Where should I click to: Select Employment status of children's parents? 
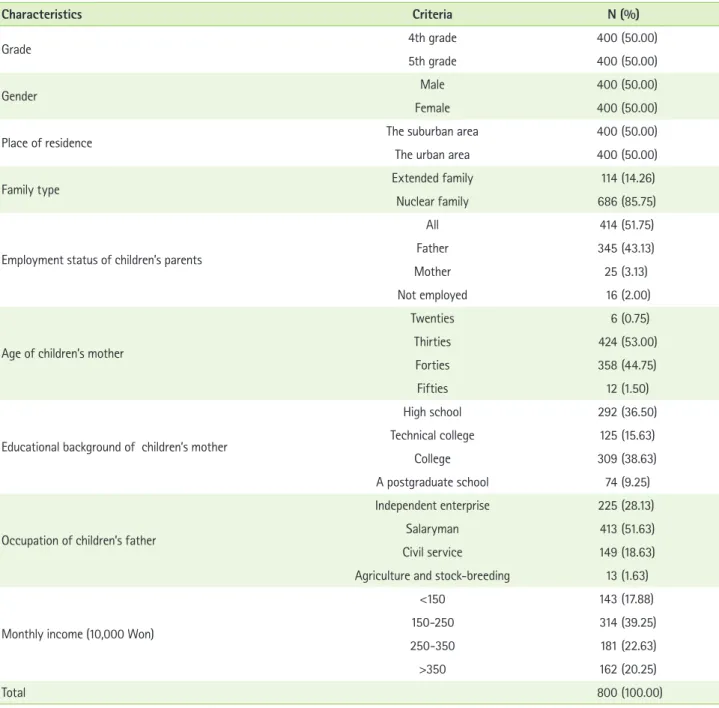tap(102, 260)
